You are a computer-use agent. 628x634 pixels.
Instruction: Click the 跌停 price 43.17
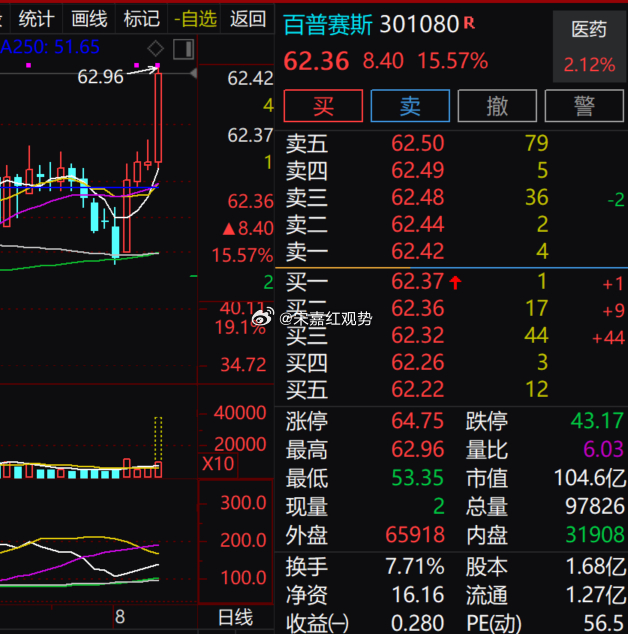coord(597,421)
